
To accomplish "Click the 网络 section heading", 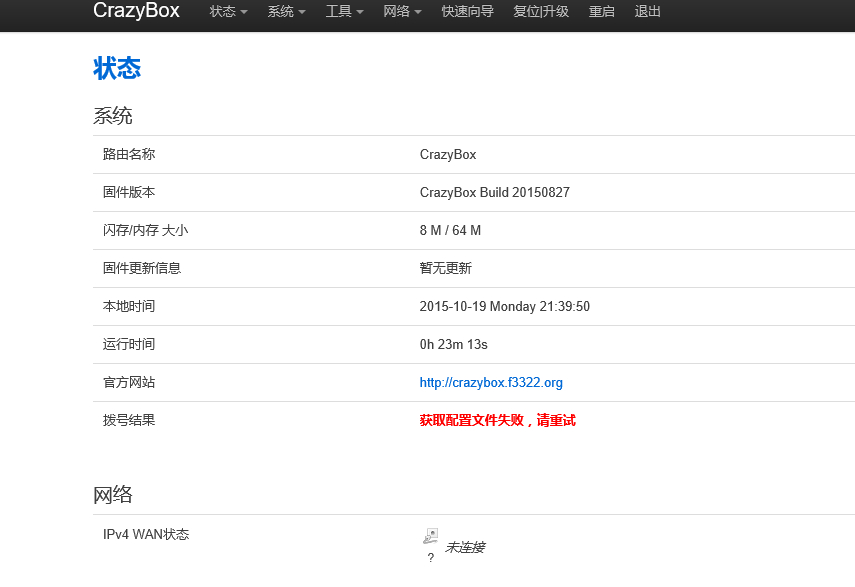I will click(x=112, y=495).
